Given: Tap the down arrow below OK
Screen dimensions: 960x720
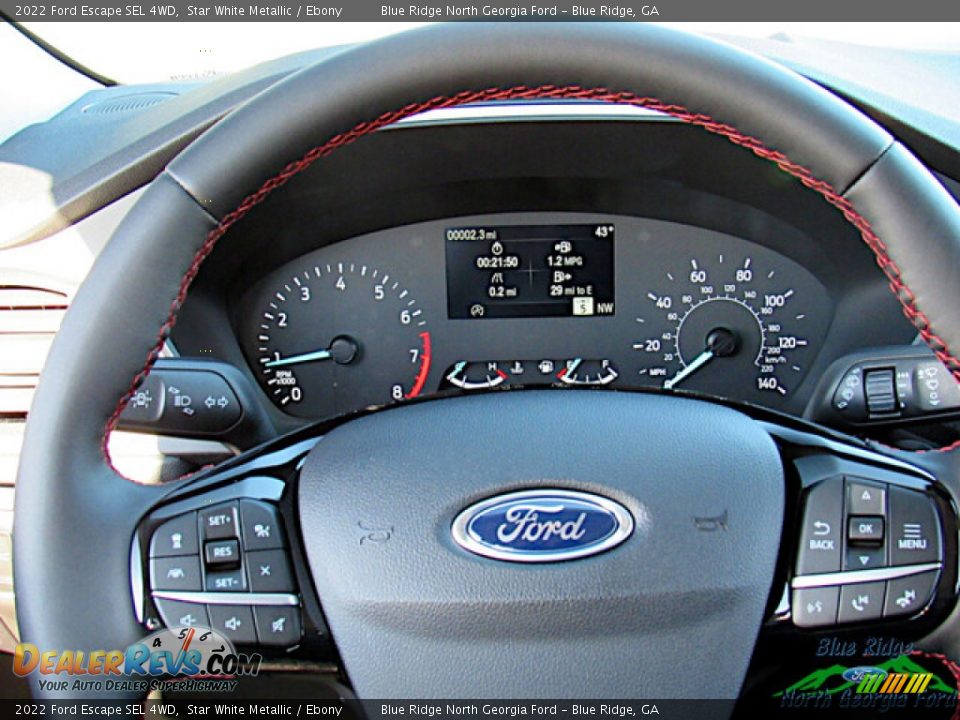Looking at the screenshot, I should point(863,558).
